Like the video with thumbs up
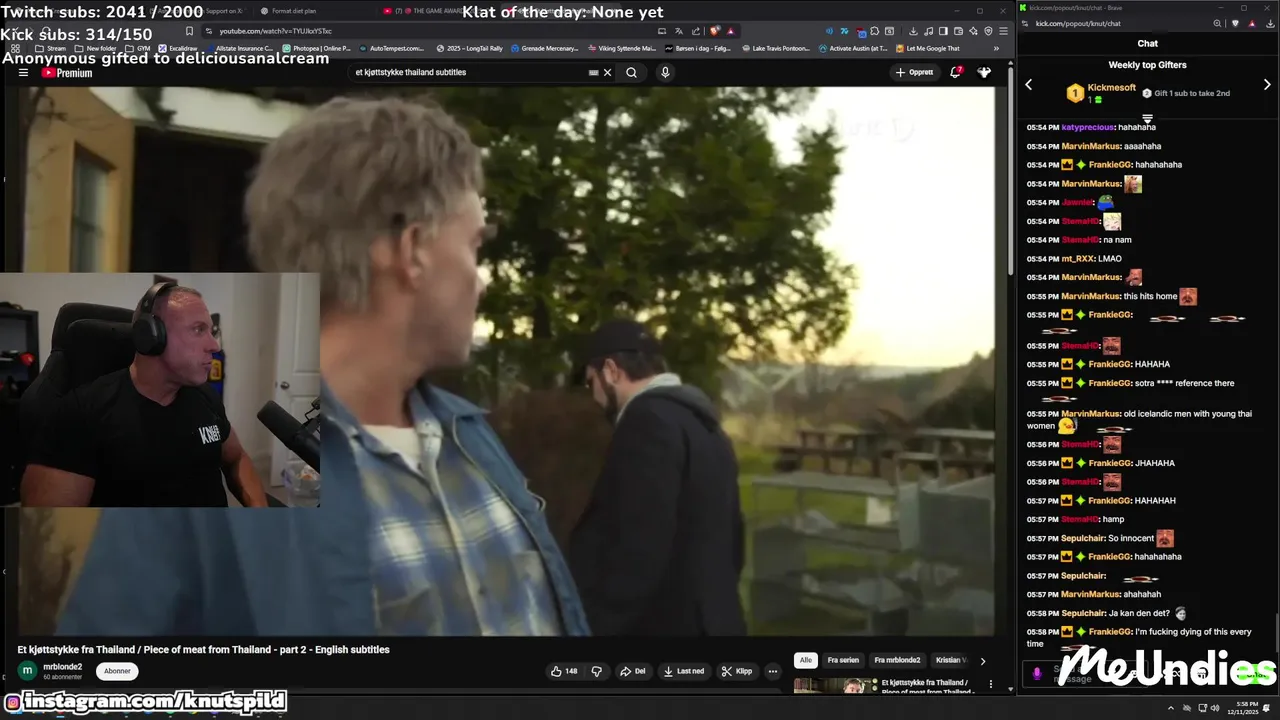The image size is (1280, 720). pos(564,671)
